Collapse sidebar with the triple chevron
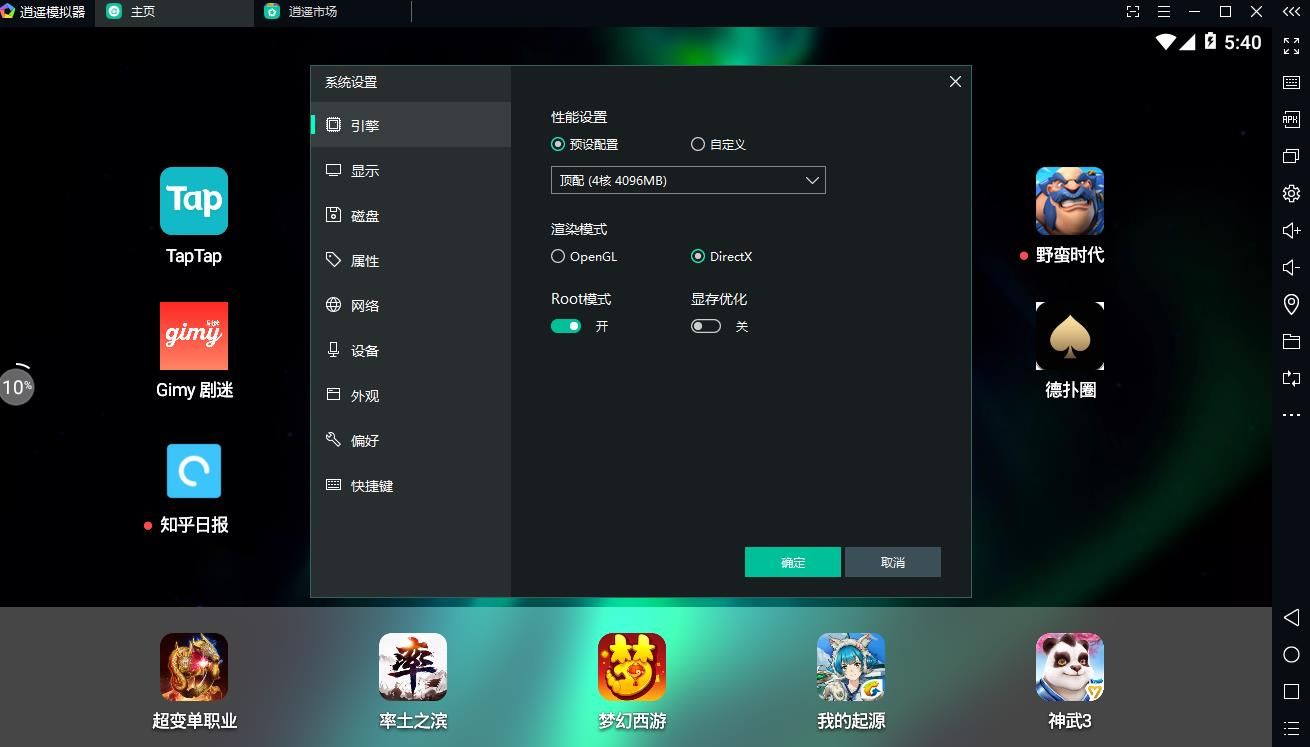Image resolution: width=1310 pixels, height=747 pixels. pyautogui.click(x=1291, y=12)
